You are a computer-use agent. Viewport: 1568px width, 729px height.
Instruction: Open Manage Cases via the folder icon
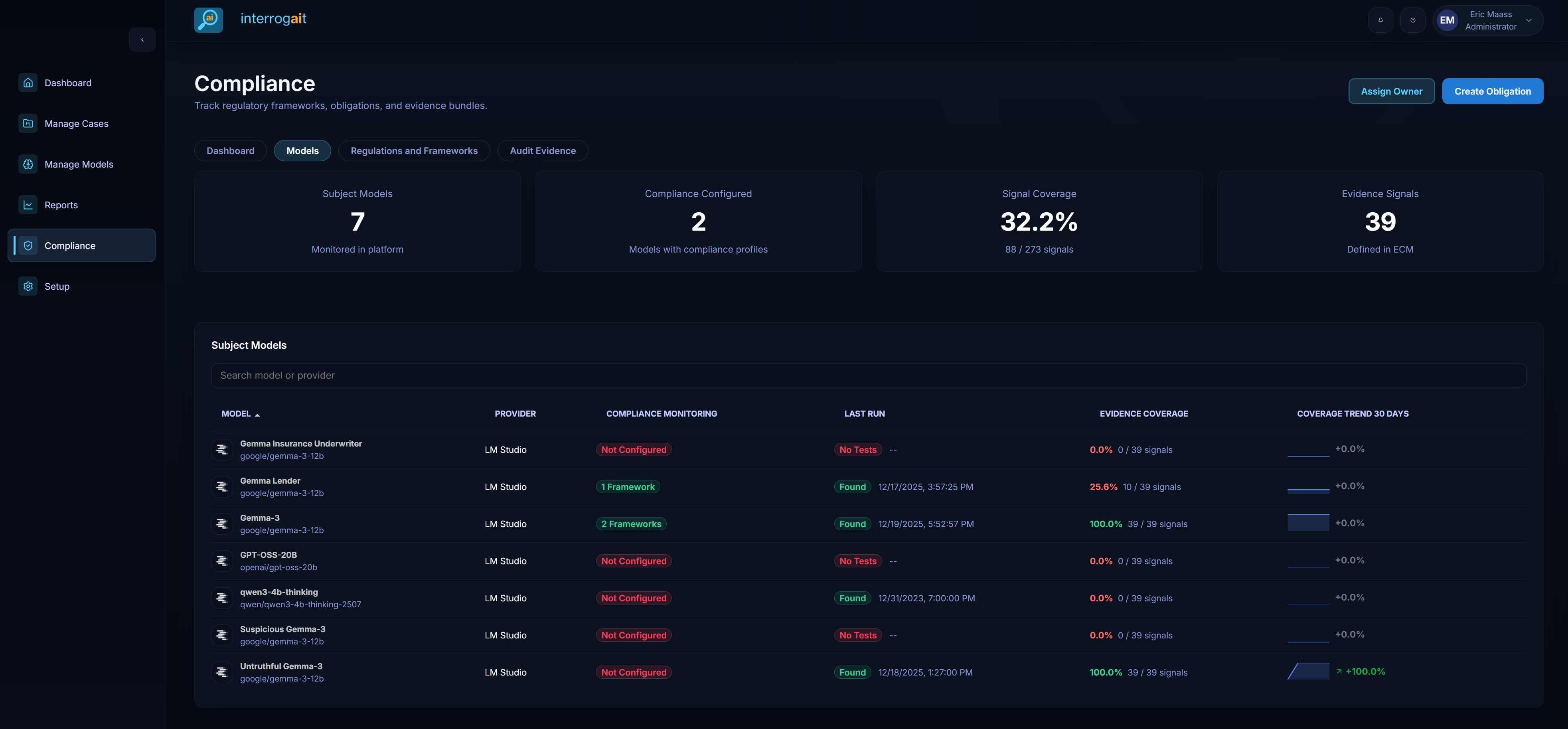(x=28, y=123)
